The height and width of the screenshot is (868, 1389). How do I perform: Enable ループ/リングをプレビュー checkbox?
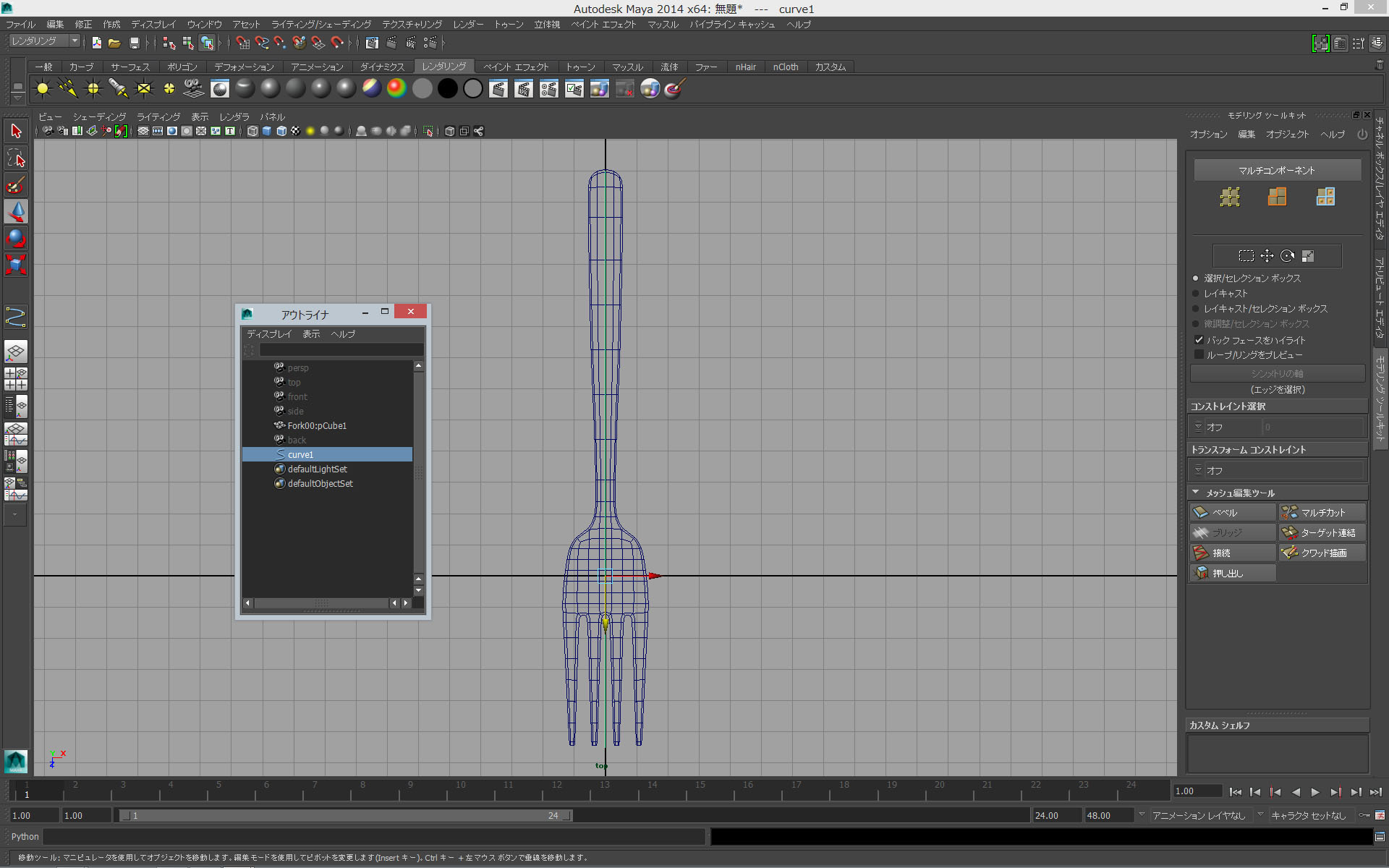pos(1199,354)
